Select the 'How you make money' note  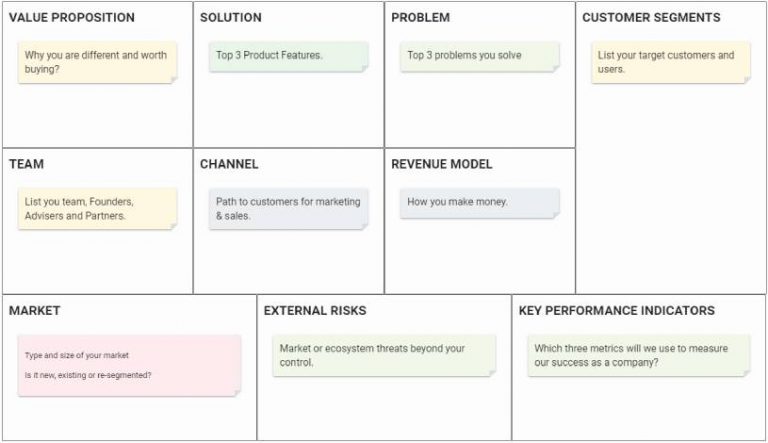(x=479, y=202)
